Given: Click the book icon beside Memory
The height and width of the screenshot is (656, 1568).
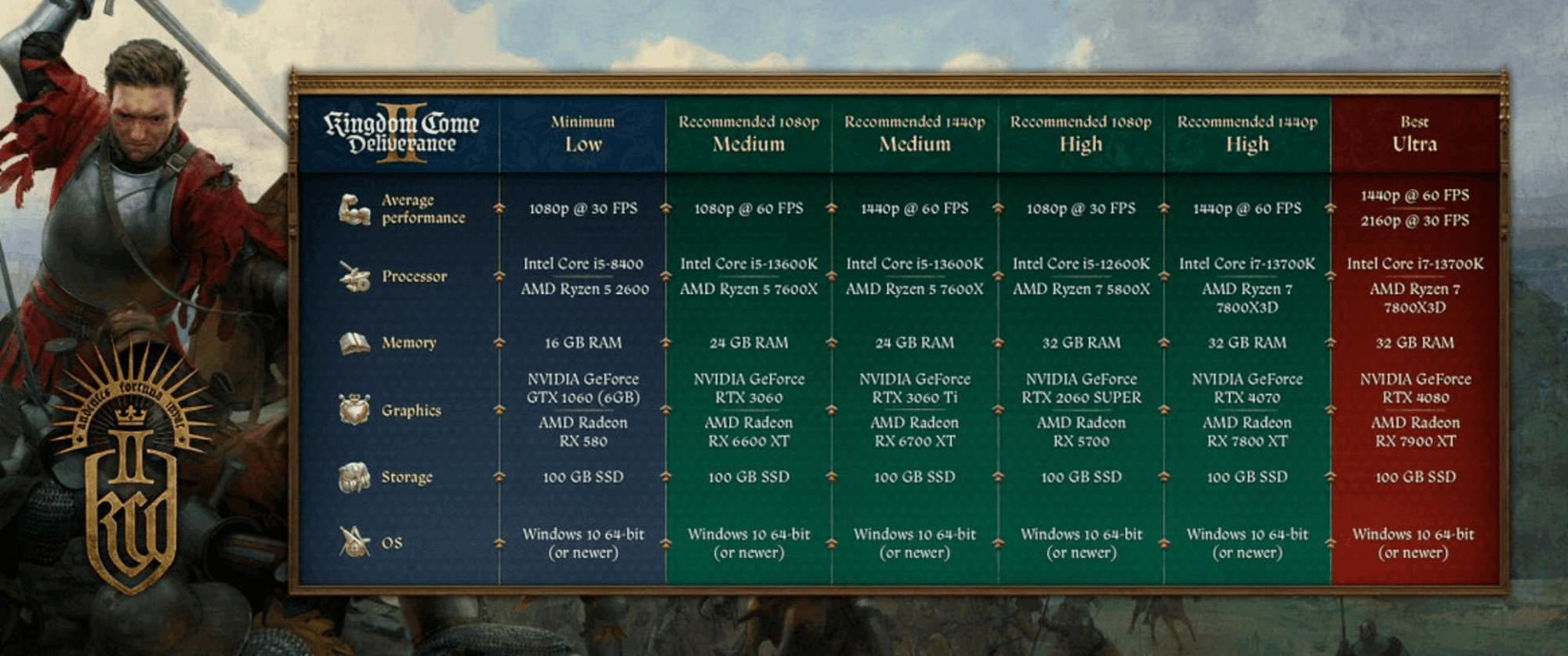Looking at the screenshot, I should 354,343.
